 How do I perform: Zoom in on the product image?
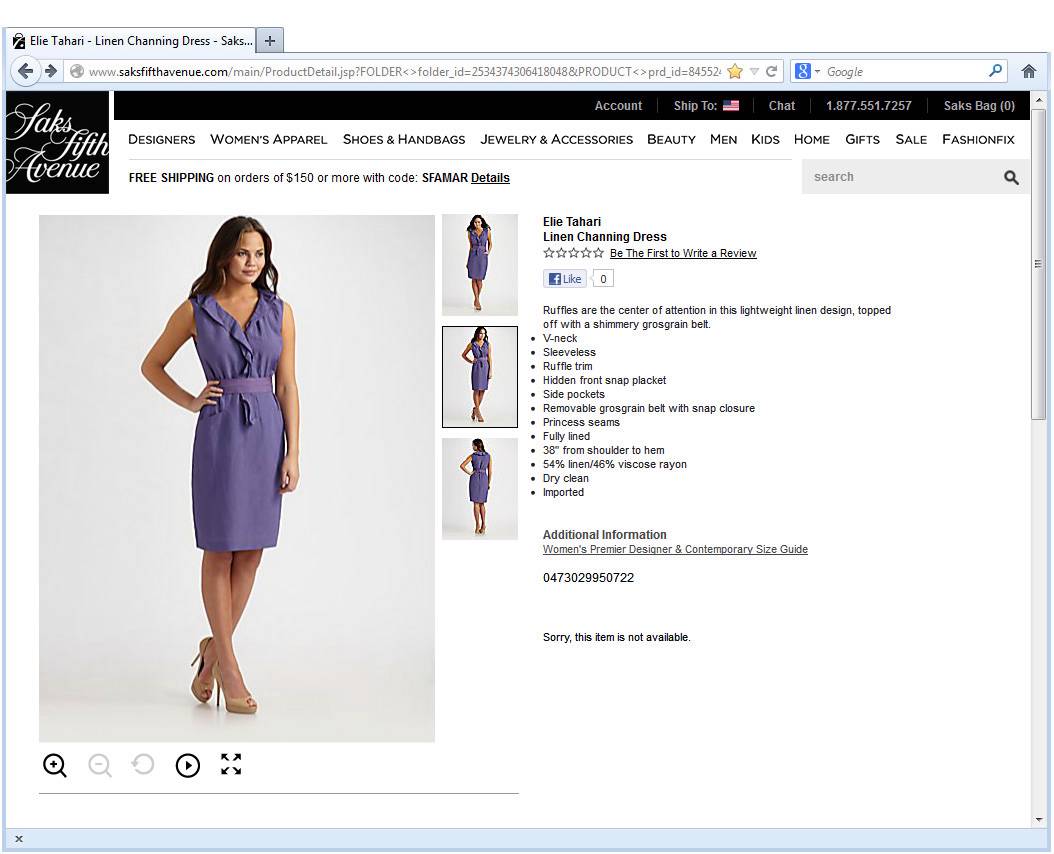pyautogui.click(x=54, y=765)
